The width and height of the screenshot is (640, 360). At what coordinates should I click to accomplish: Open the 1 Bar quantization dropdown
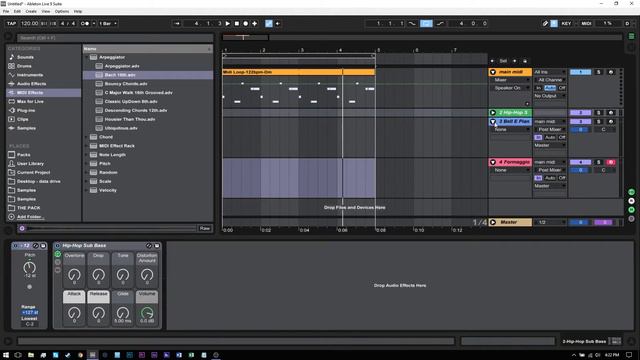[x=108, y=24]
